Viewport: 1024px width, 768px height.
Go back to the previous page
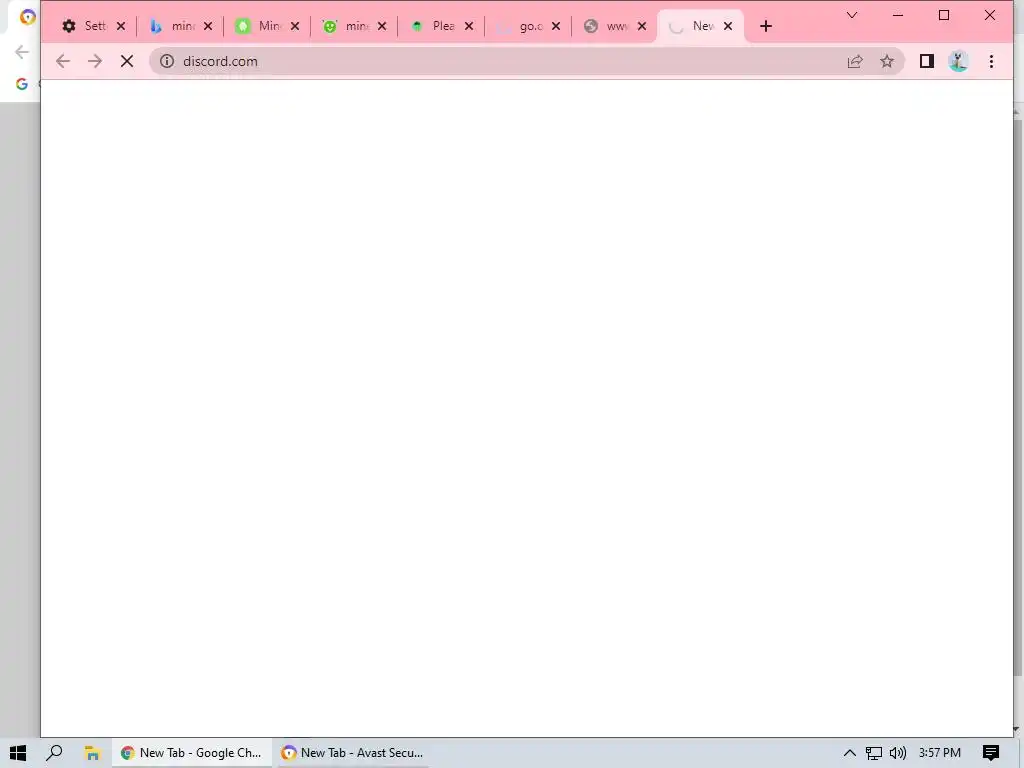click(63, 61)
